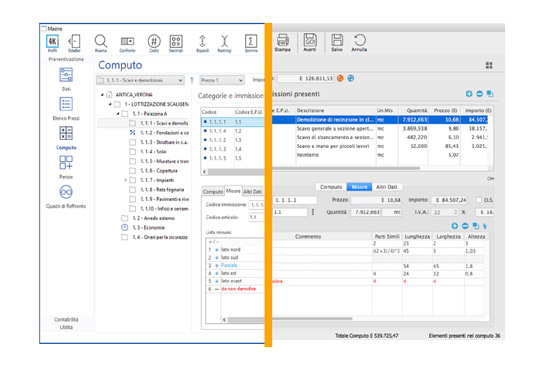Click the I.V.A. 22 stepper arrows
544x373 pixels.
[456, 212]
